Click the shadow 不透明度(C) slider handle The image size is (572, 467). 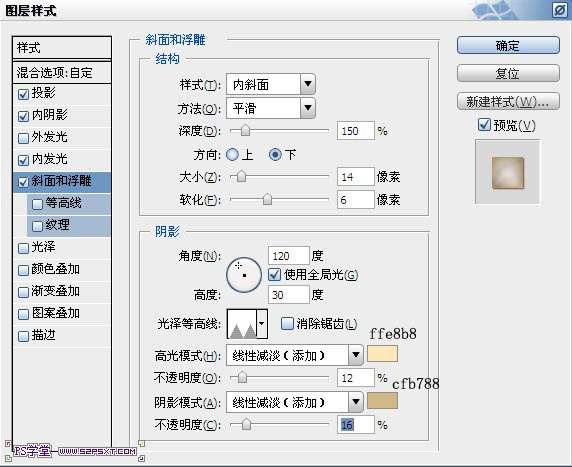tap(247, 424)
